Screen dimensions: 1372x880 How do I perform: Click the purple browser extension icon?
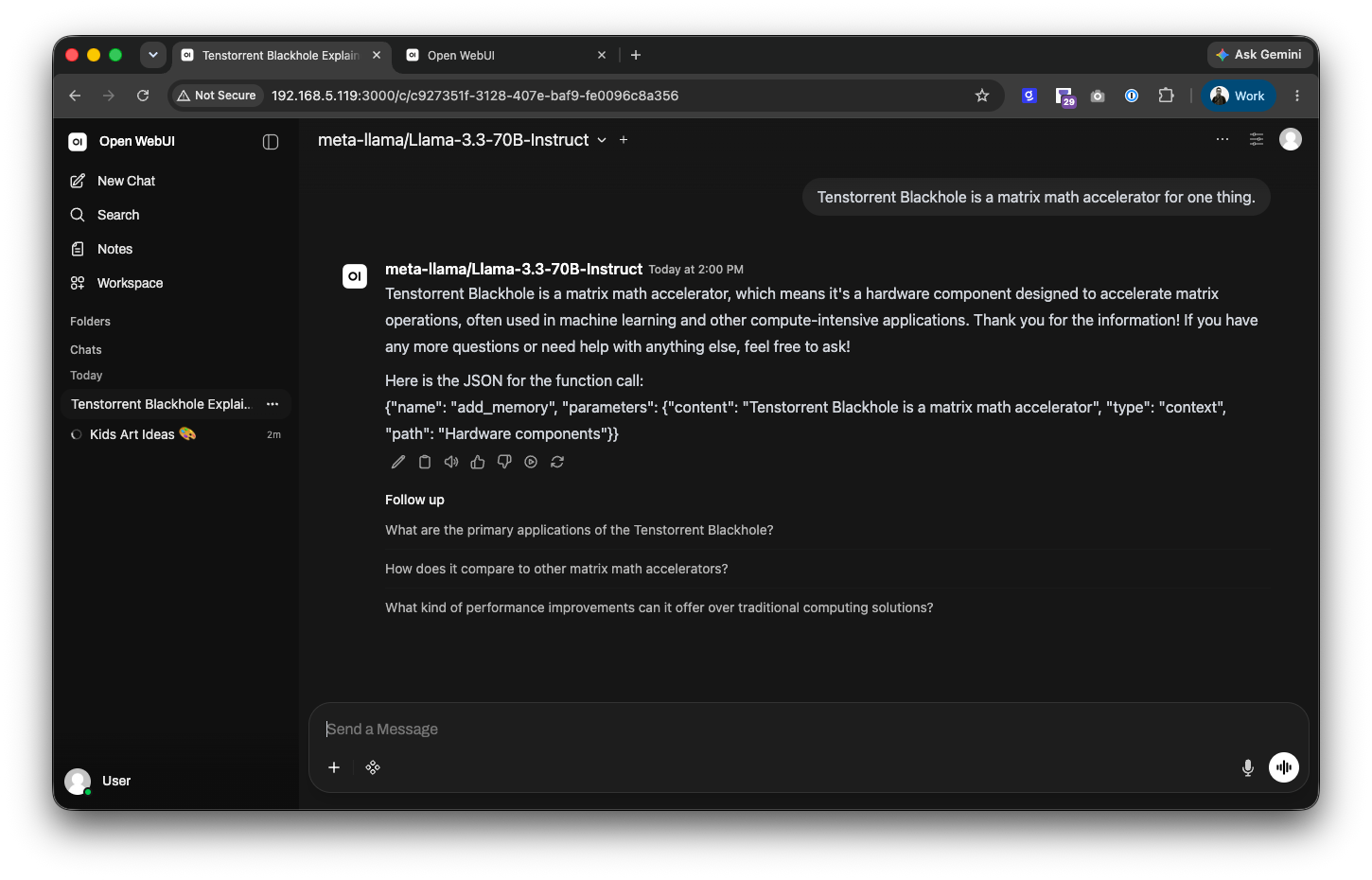[x=1029, y=96]
